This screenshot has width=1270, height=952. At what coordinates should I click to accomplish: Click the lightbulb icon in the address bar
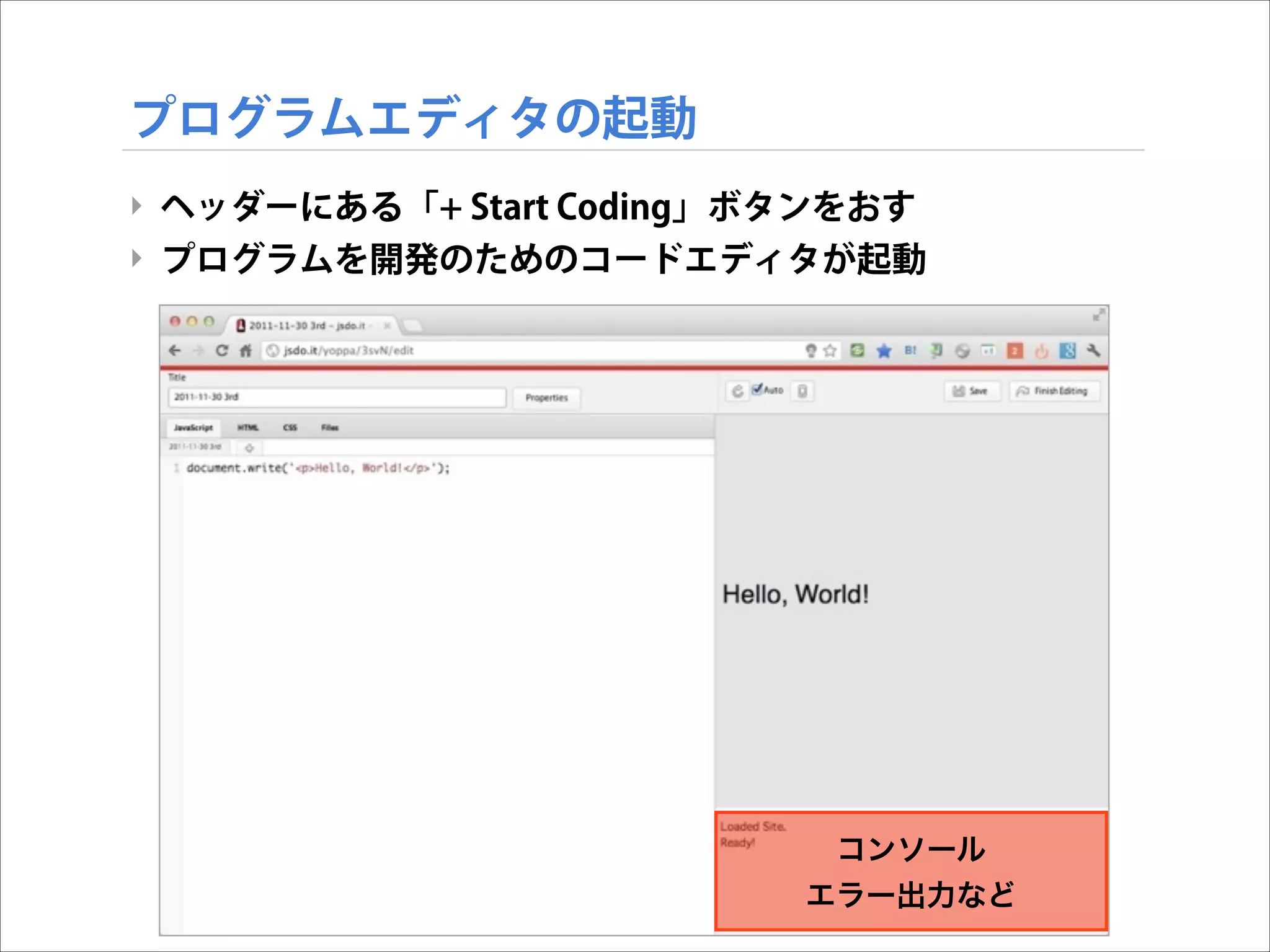pos(810,351)
